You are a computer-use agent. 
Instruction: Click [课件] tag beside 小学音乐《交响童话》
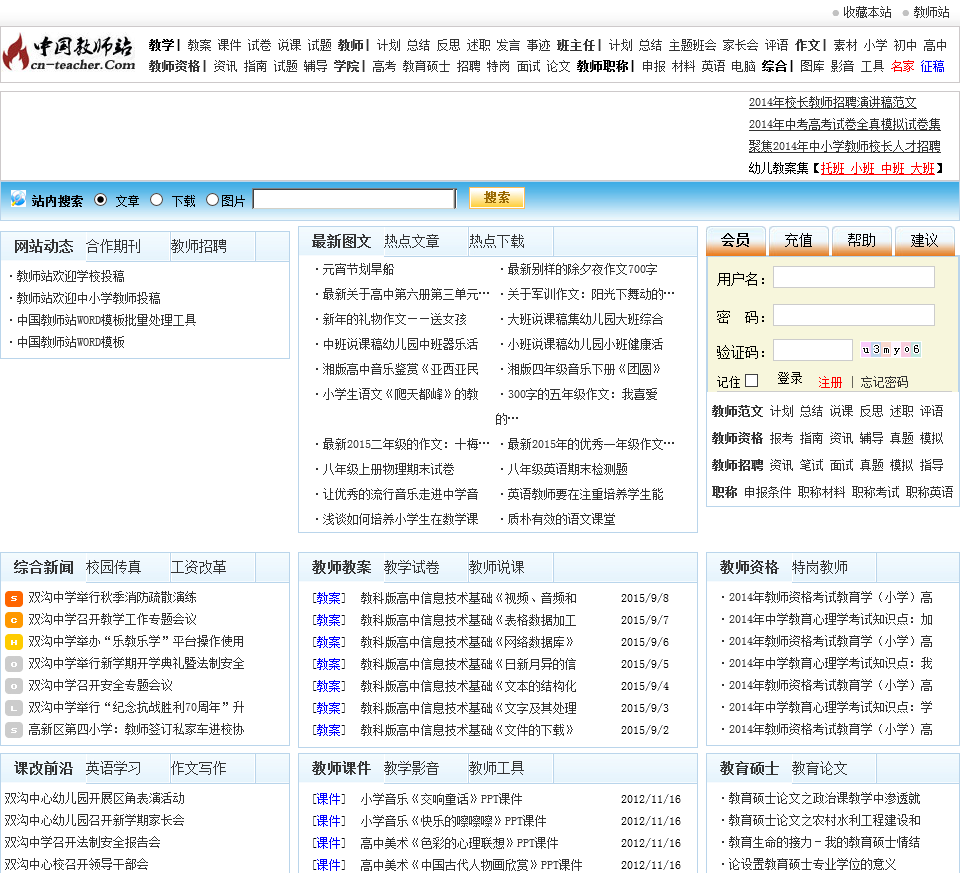329,799
